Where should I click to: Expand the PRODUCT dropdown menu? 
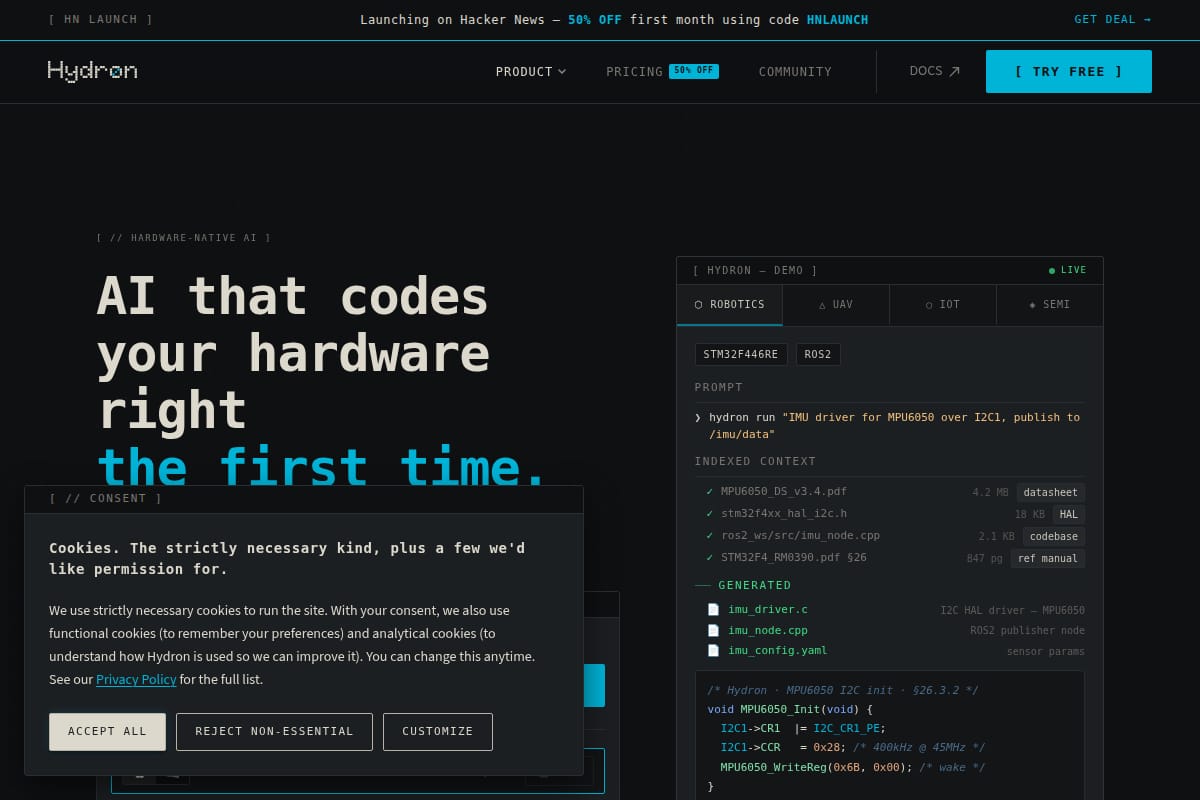pyautogui.click(x=531, y=71)
